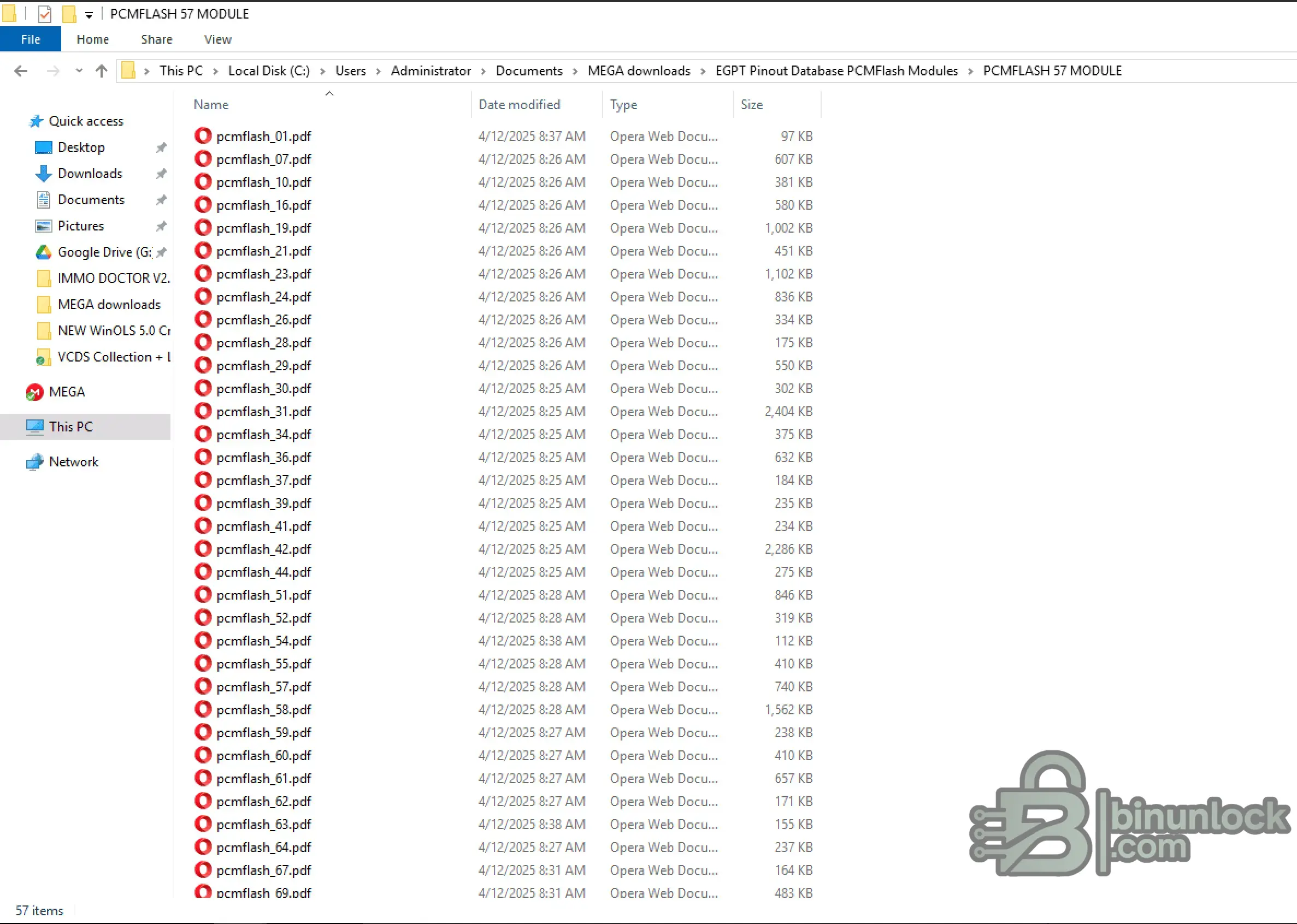Click the Opera icon of pcmflash_19.pdf
The width and height of the screenshot is (1297, 924).
(x=203, y=228)
